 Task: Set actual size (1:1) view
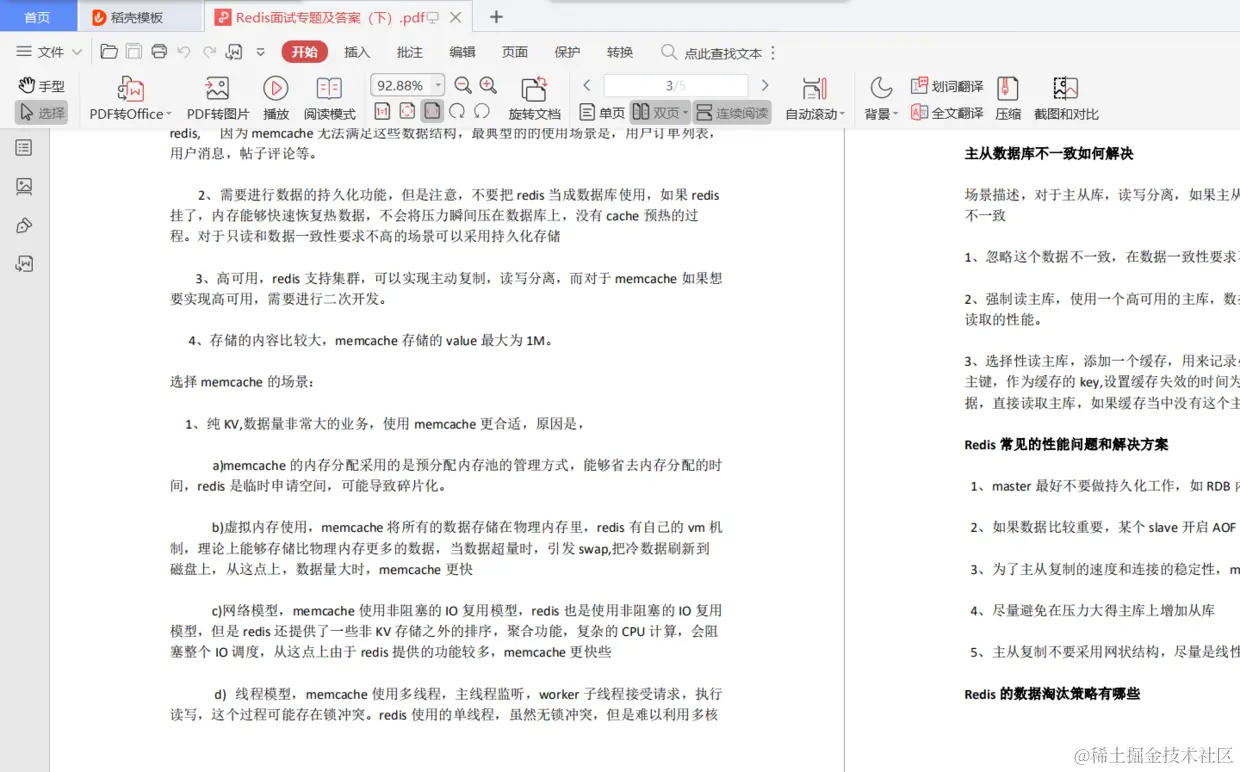coord(382,111)
